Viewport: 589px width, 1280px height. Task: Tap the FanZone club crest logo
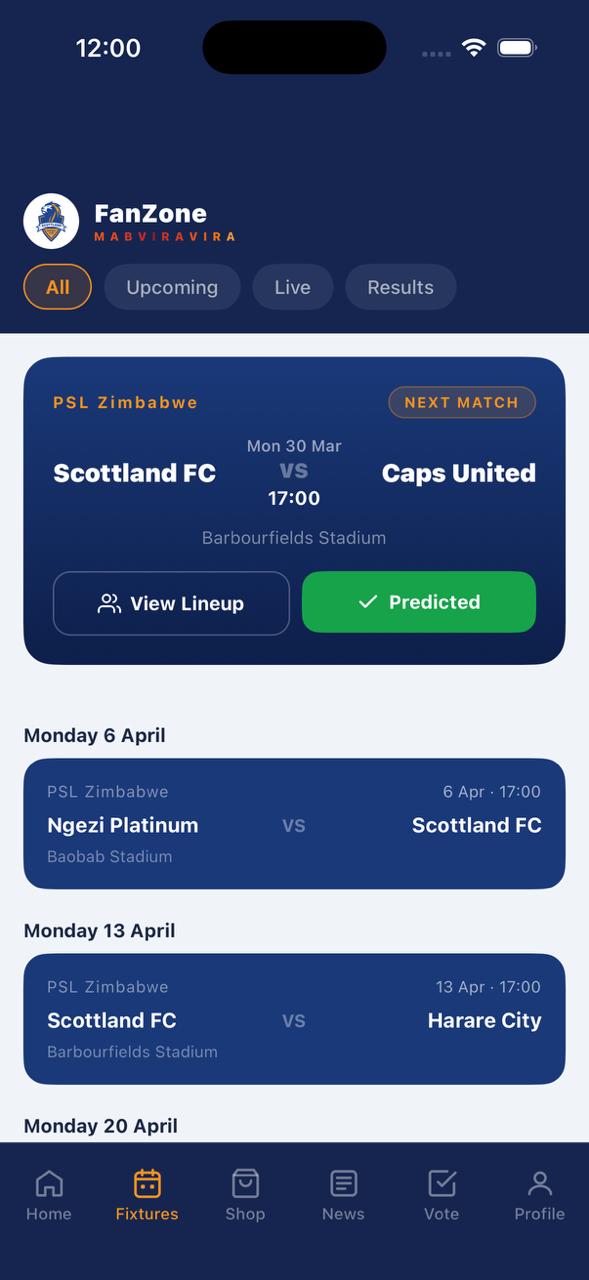(x=50, y=221)
